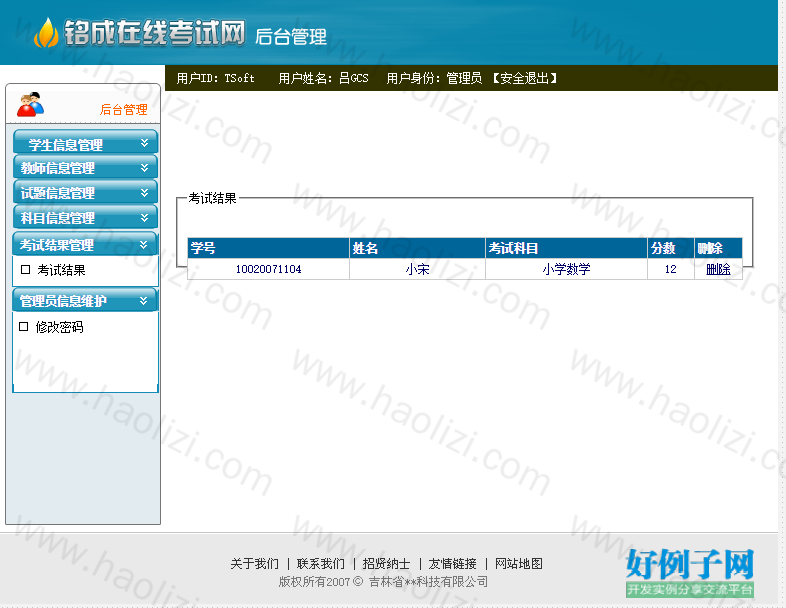This screenshot has height=608, width=786.
Task: Click the 用户姓名: 吕GCS text
Action: tap(323, 78)
